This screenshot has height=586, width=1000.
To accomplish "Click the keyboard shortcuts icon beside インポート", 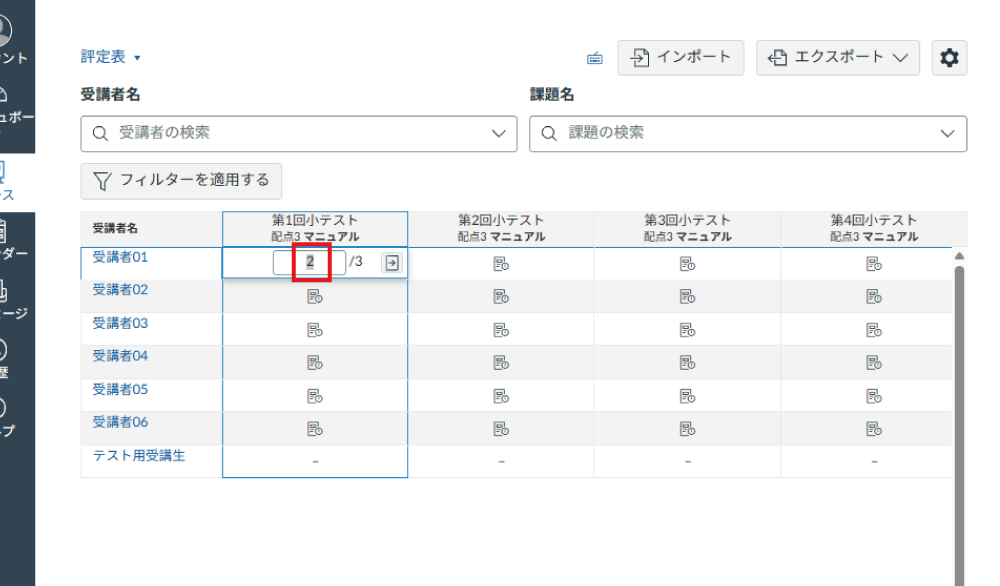I will coord(594,58).
